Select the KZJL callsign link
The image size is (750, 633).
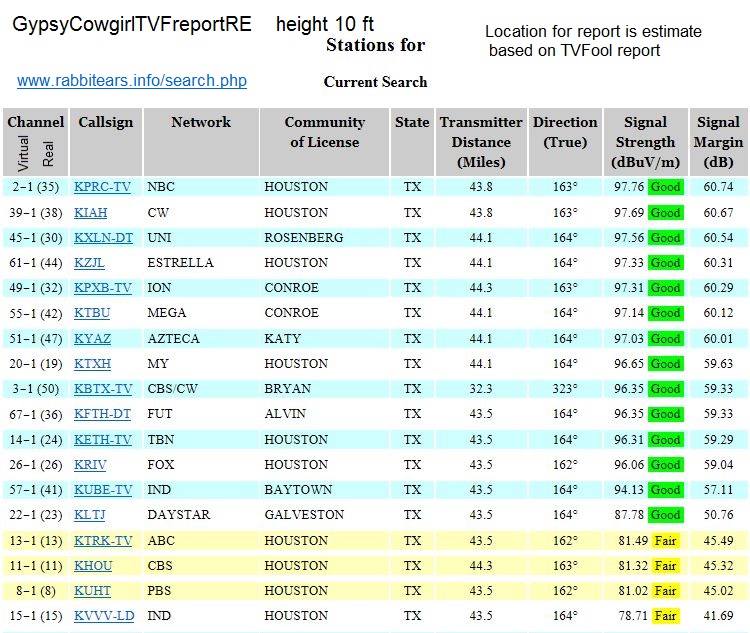[89, 263]
